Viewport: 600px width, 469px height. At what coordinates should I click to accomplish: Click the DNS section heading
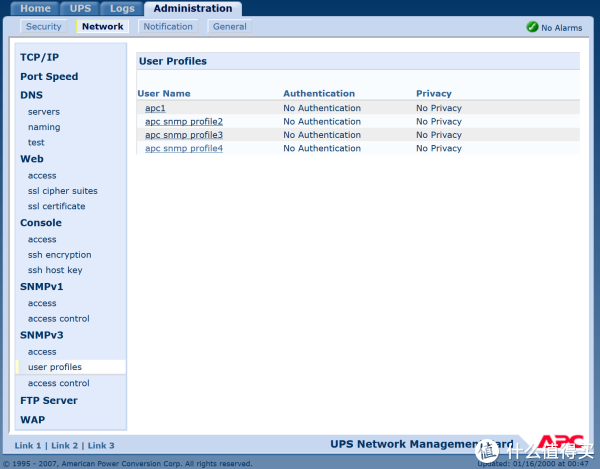[31, 95]
